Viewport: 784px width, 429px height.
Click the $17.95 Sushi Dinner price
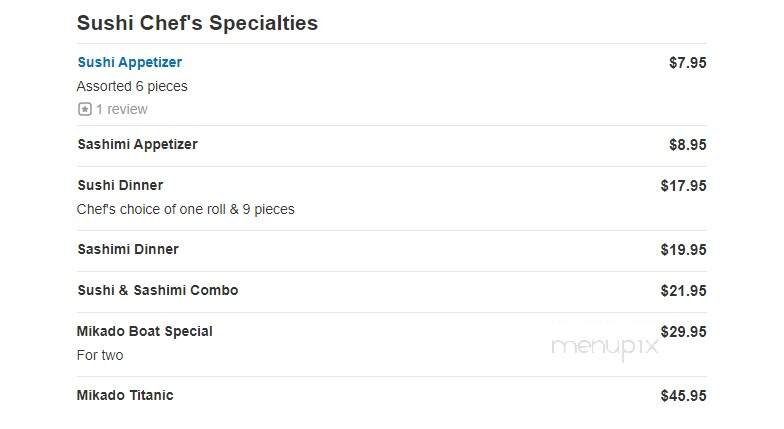(683, 185)
